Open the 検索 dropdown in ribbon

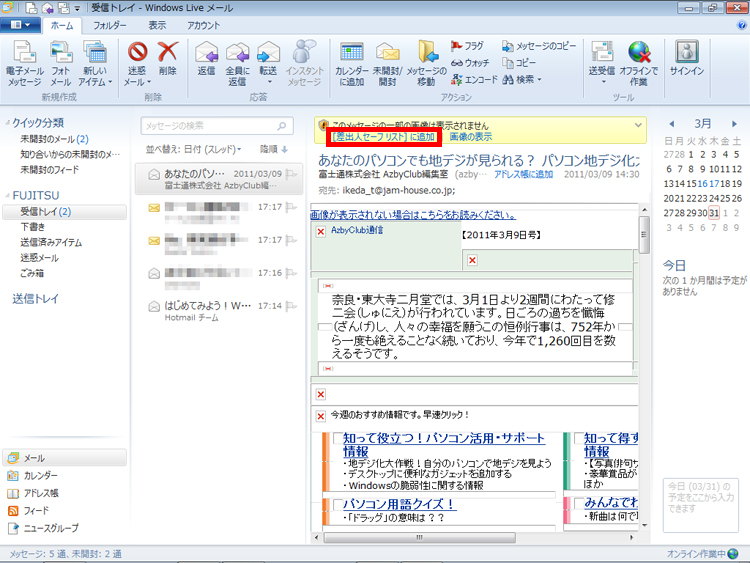[522, 79]
